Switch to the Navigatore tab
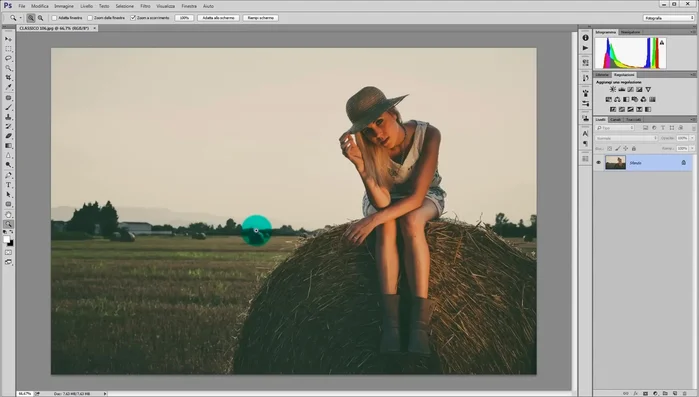The width and height of the screenshot is (699, 397). point(630,32)
